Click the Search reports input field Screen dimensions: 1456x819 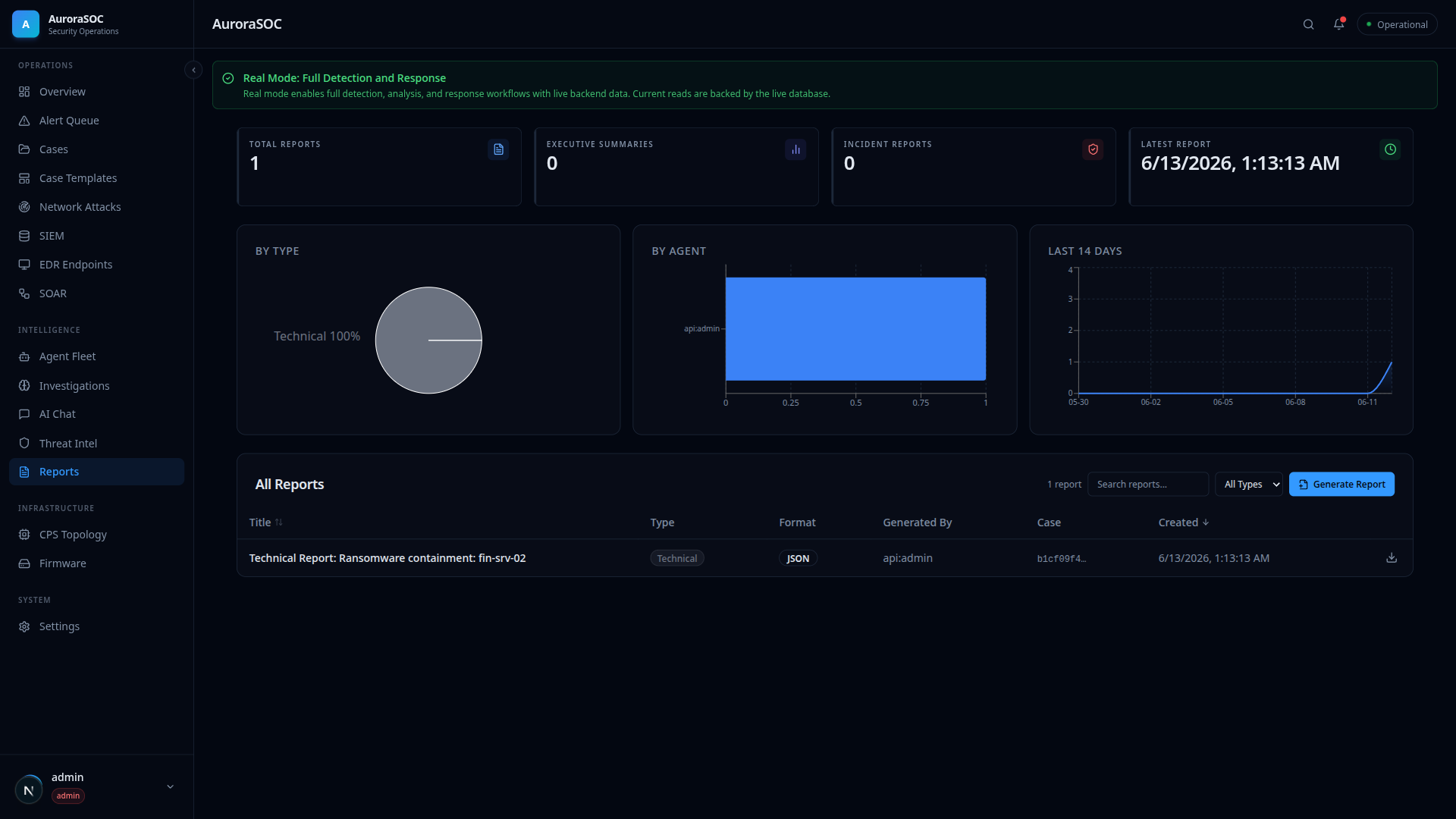point(1148,484)
